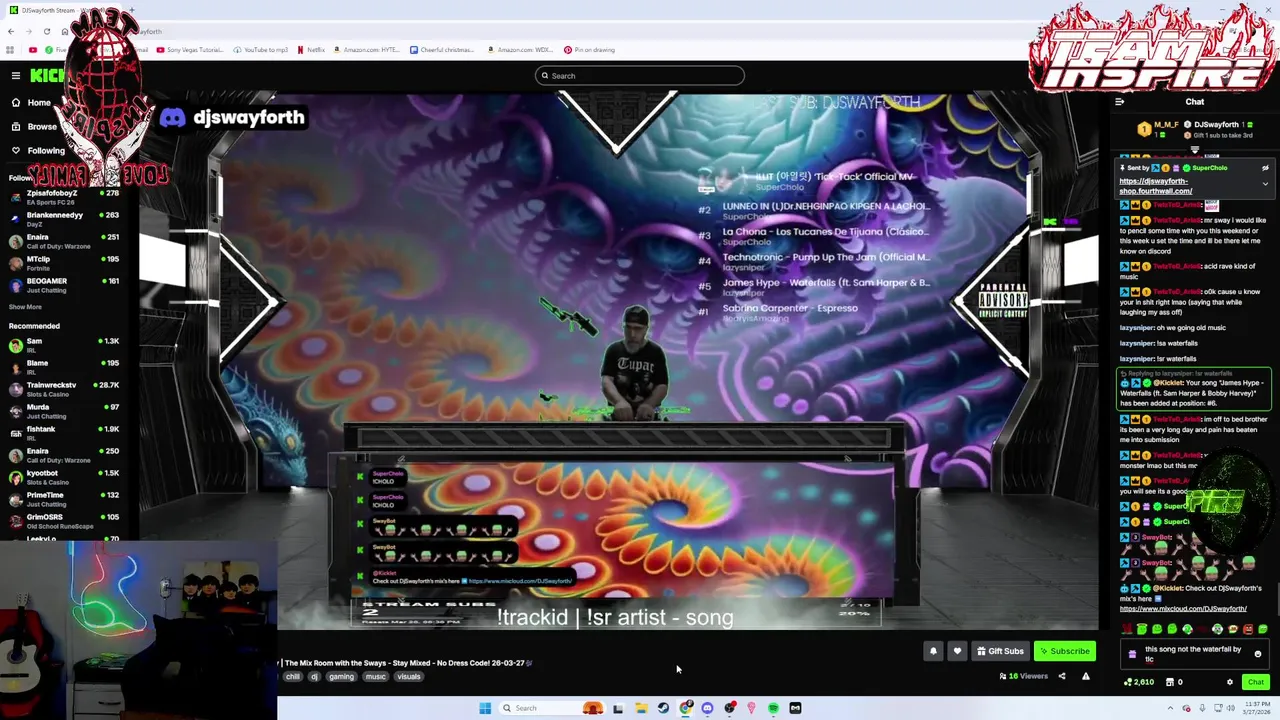Image resolution: width=1280 pixels, height=720 pixels.
Task: Open recommended channel Murda
Action: click(x=63, y=411)
